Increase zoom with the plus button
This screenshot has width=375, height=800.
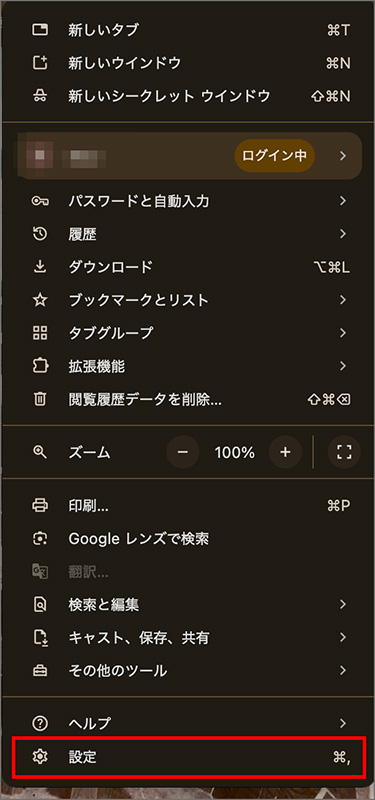(x=285, y=452)
